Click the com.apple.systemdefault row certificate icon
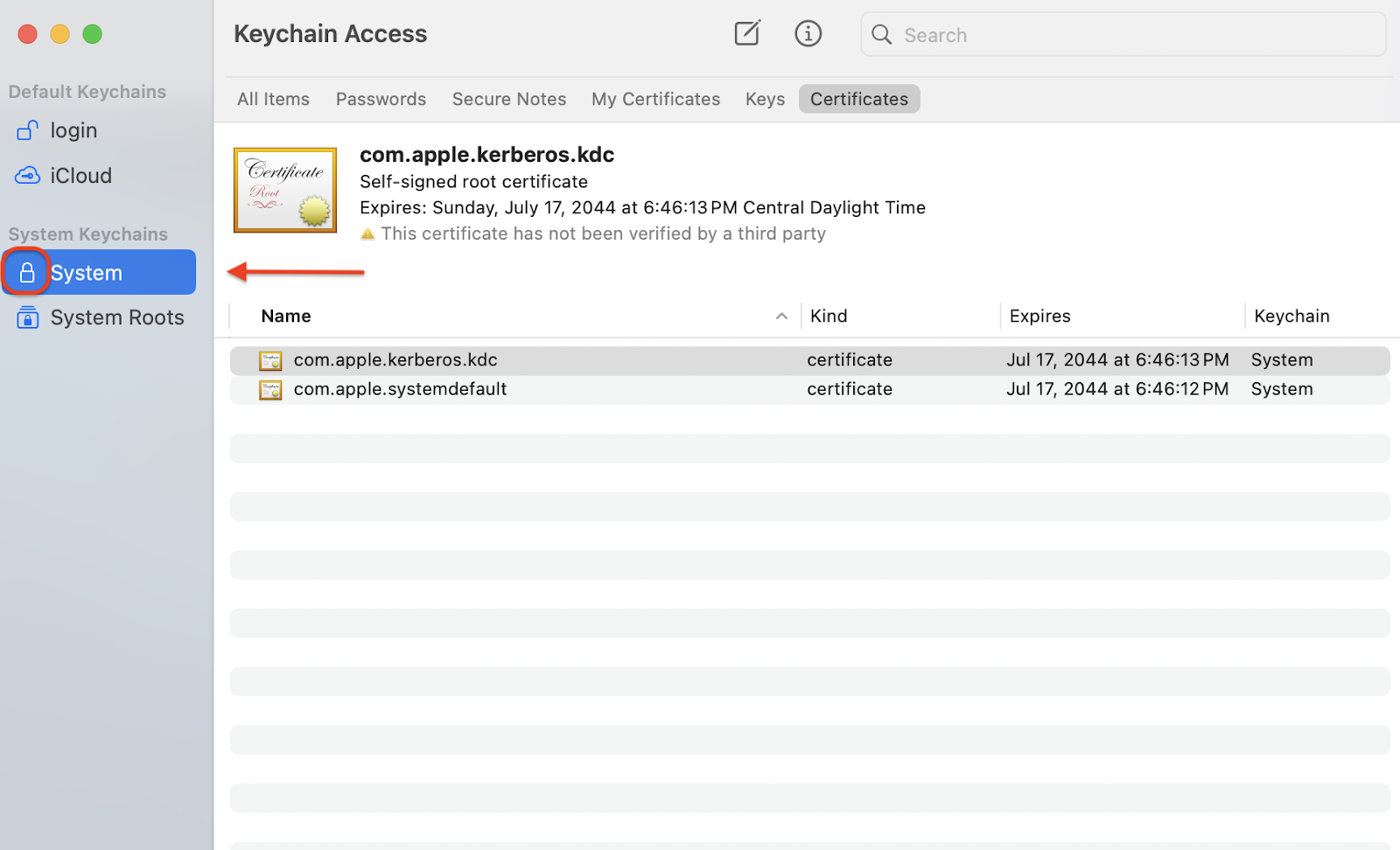1400x850 pixels. click(x=270, y=390)
